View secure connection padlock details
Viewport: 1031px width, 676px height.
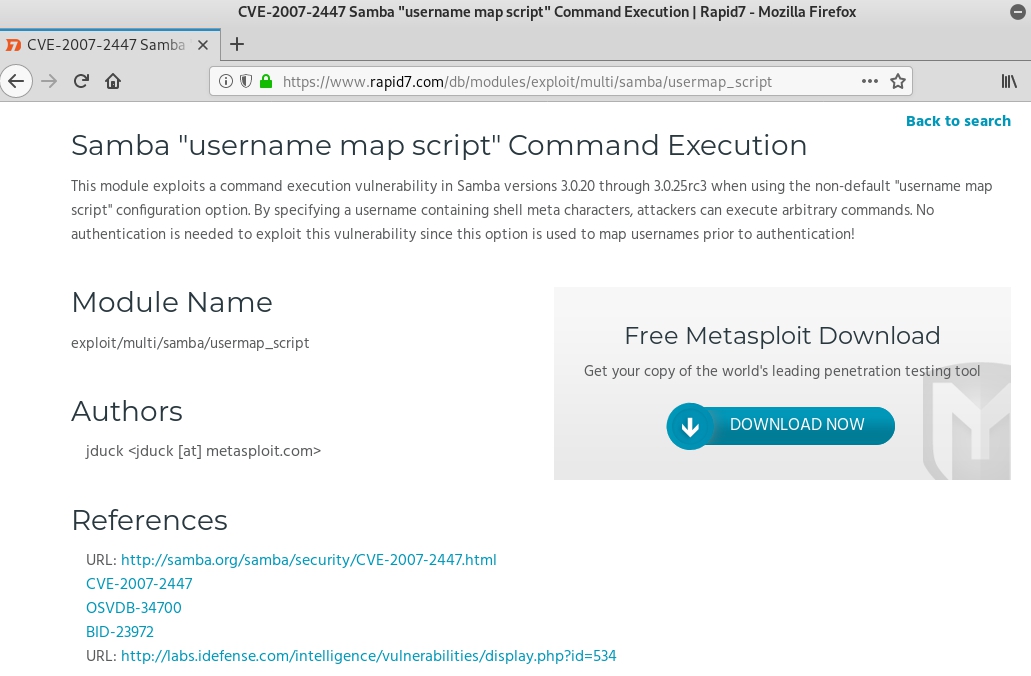pyautogui.click(x=266, y=82)
